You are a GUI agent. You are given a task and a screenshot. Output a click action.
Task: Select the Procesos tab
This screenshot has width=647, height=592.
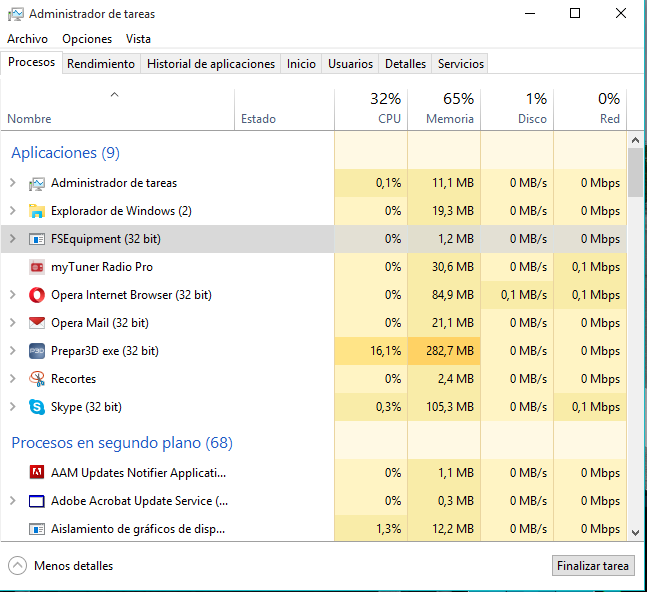click(x=31, y=62)
